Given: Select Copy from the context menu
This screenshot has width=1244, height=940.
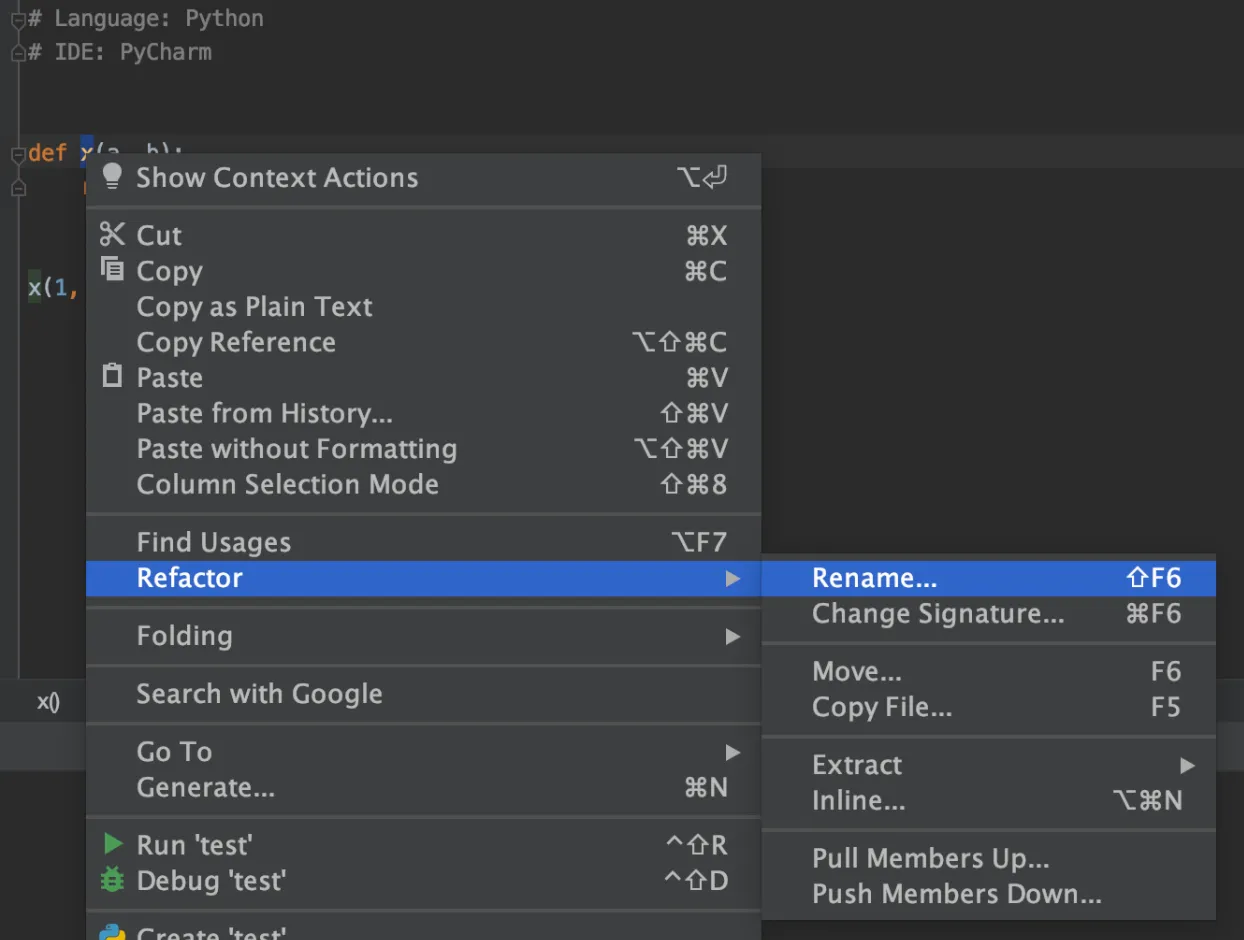Looking at the screenshot, I should (424, 271).
